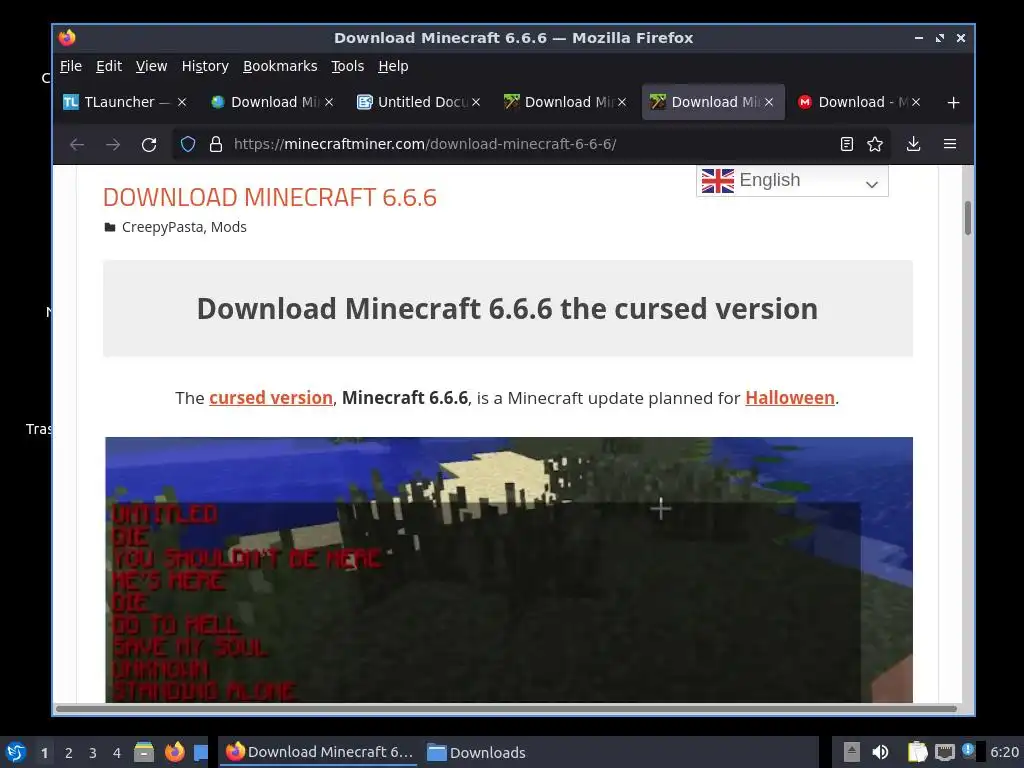
Task: Open the CreepyPasta category link
Action: 163,227
